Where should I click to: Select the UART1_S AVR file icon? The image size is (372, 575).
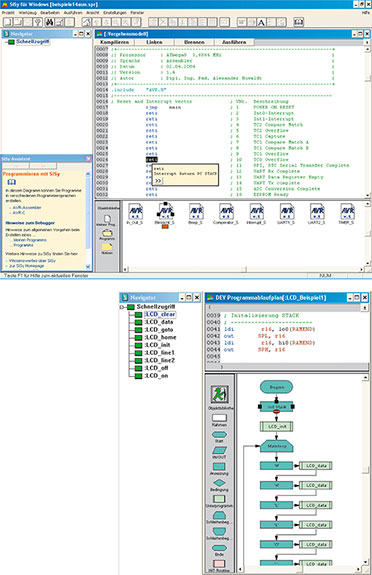pos(287,213)
